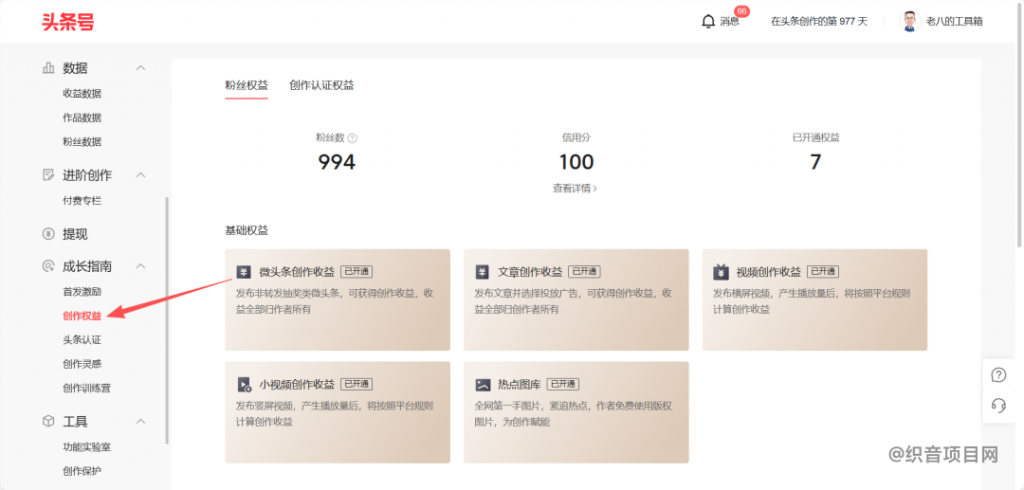This screenshot has width=1024, height=490.
Task: Click the 消息 label in the header
Action: coord(729,22)
